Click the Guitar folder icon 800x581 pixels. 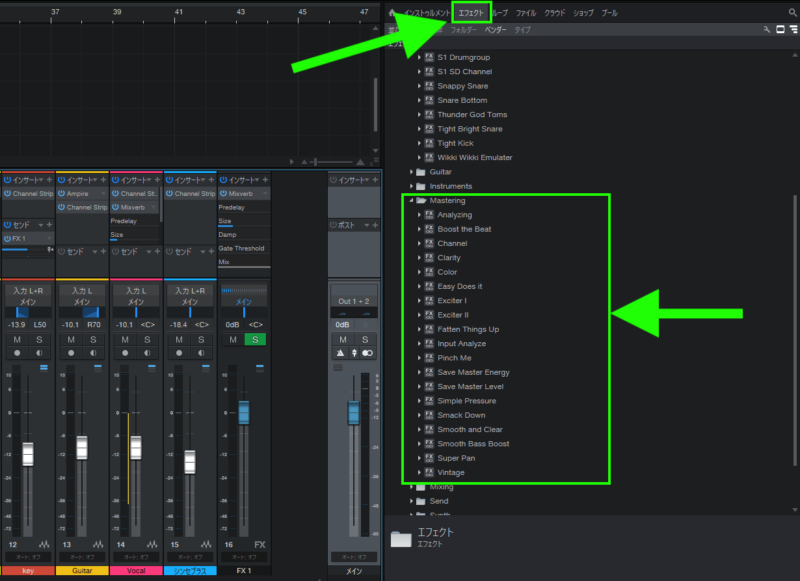coord(422,172)
